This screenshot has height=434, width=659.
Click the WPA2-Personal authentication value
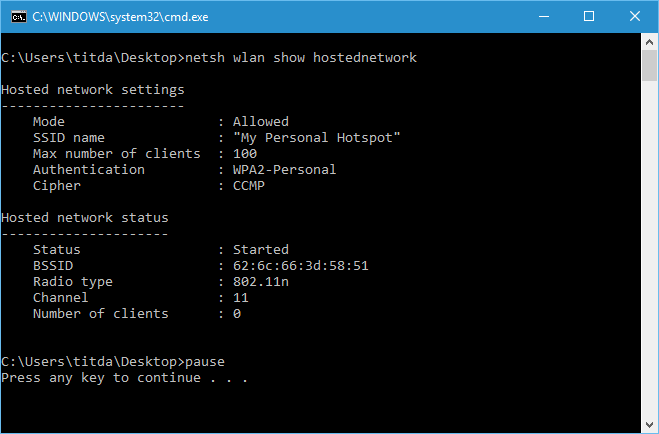click(x=285, y=169)
